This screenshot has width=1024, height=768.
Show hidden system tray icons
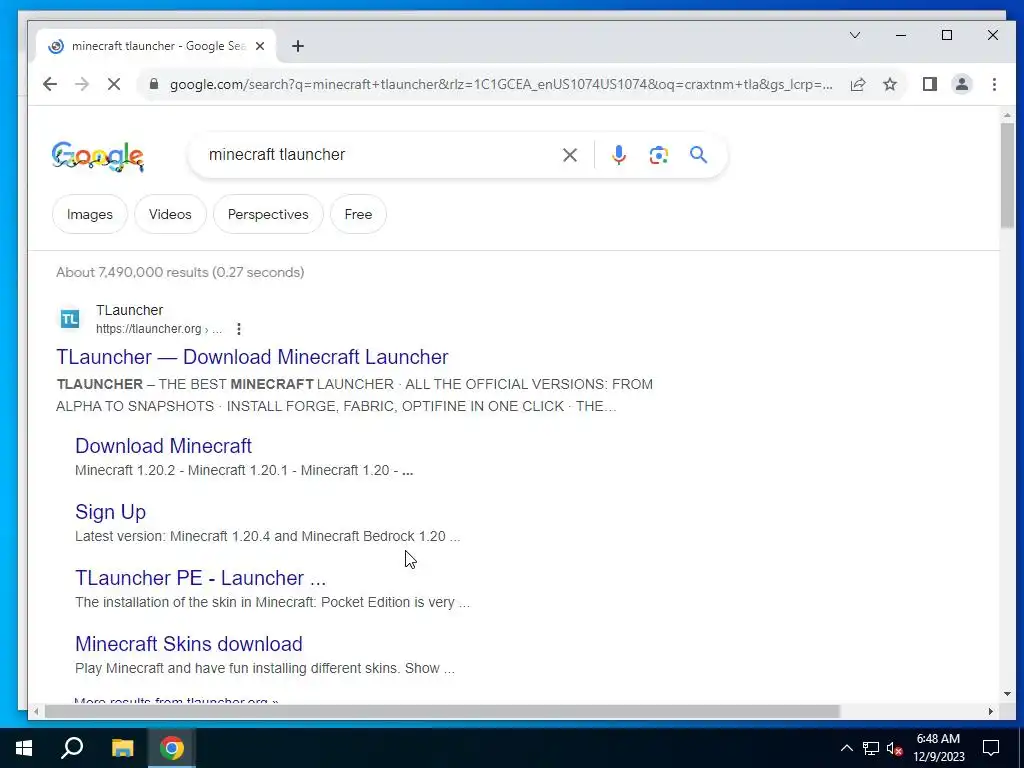846,748
